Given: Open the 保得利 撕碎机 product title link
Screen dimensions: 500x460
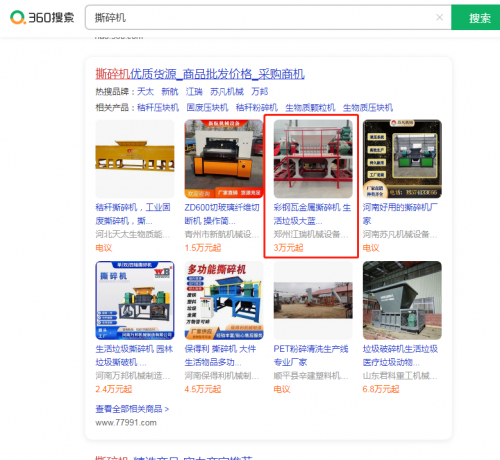Looking at the screenshot, I should 220,355.
